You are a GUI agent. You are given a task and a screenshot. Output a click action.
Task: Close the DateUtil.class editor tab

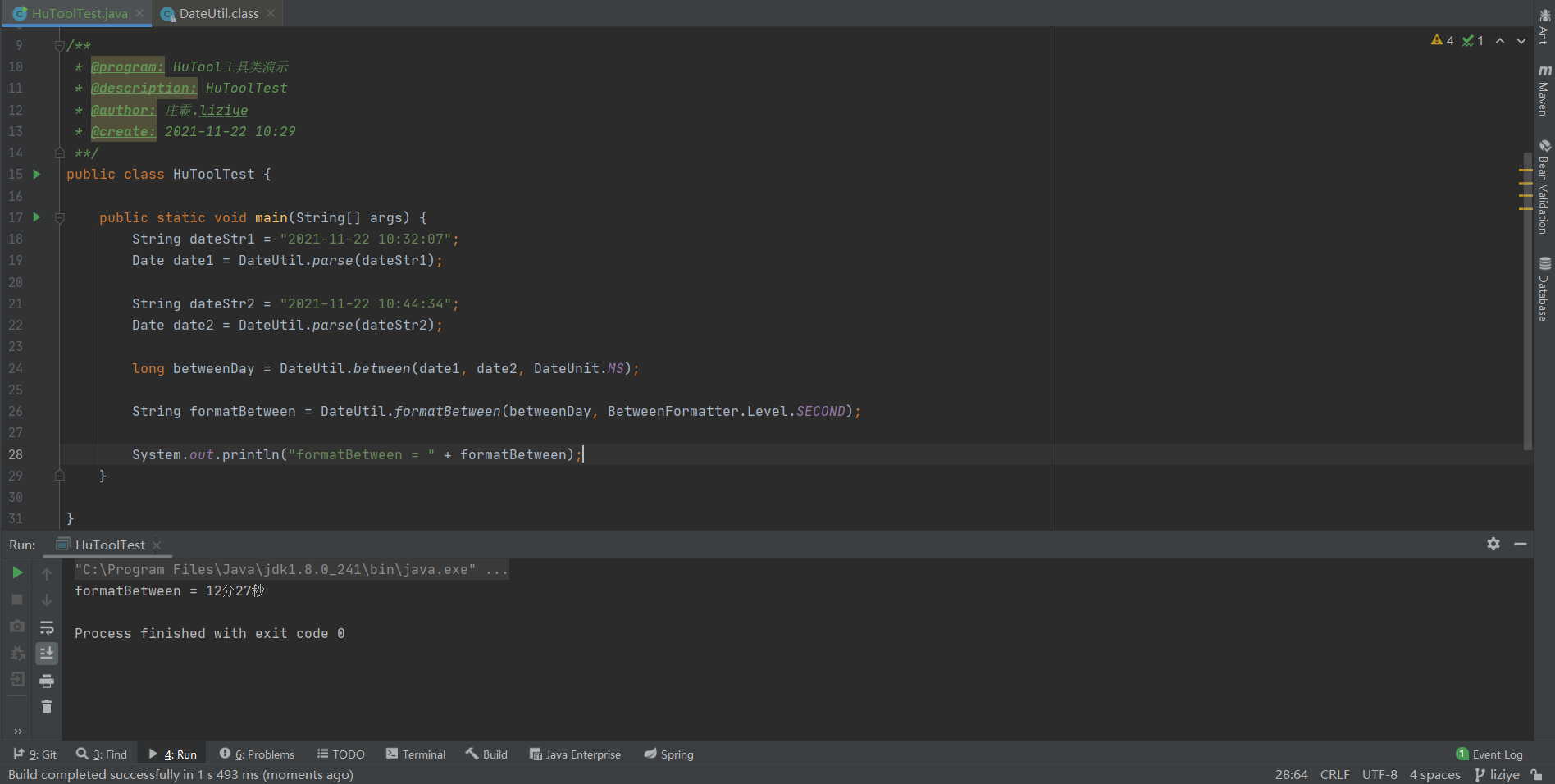(x=271, y=13)
